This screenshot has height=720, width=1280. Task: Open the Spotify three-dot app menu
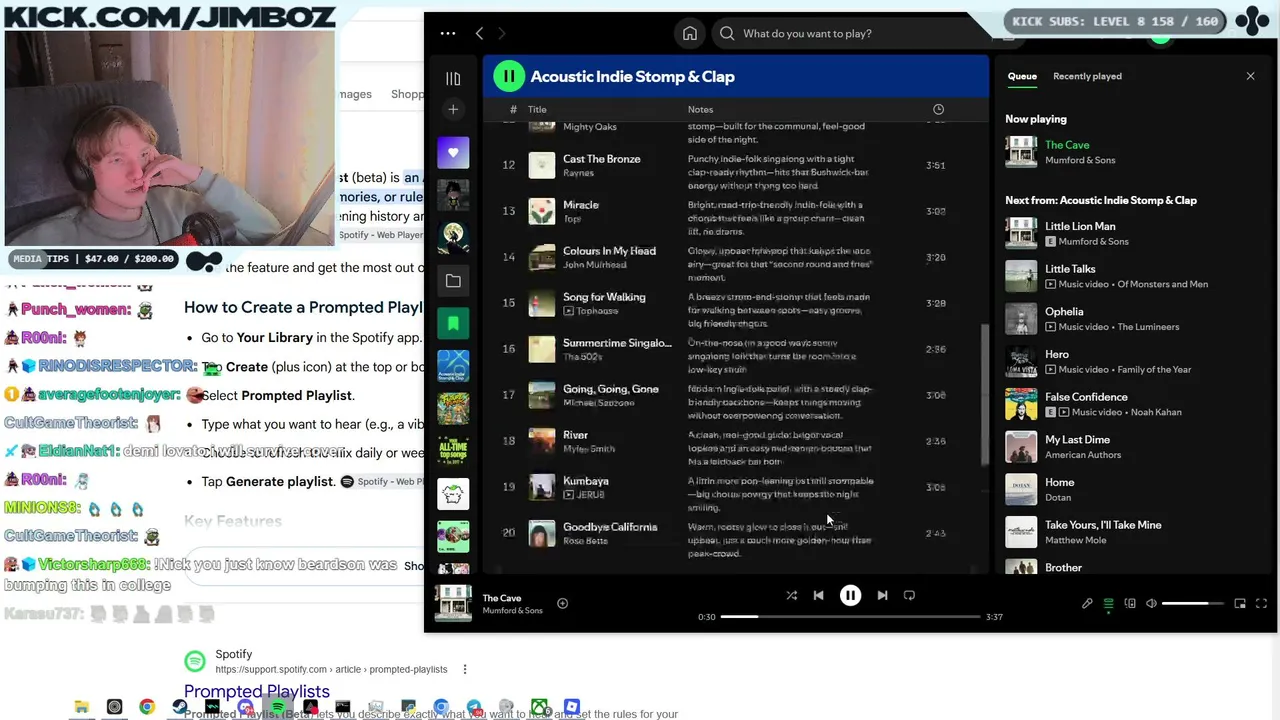point(448,33)
